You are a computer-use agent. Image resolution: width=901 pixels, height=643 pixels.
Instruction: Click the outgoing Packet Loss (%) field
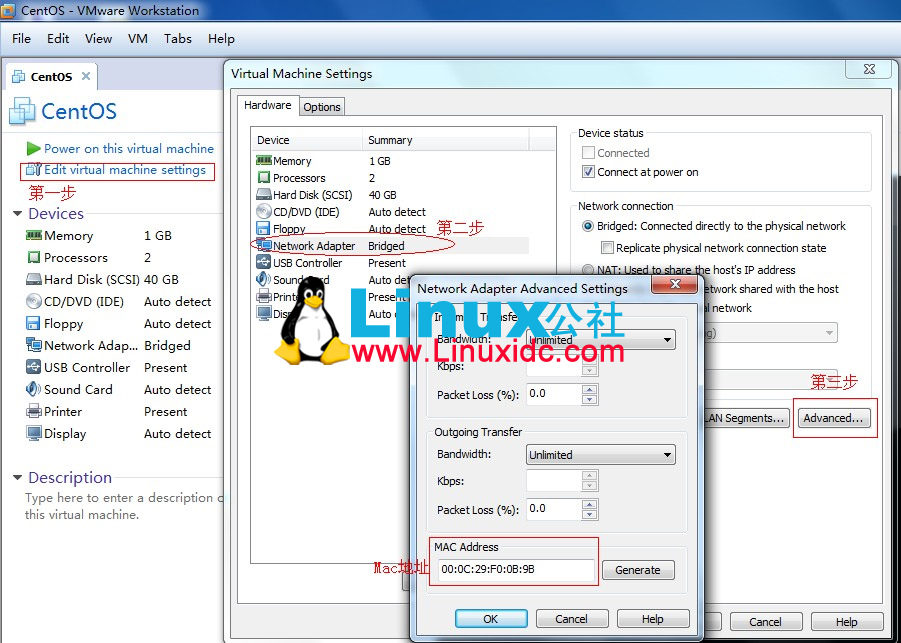pyautogui.click(x=555, y=509)
